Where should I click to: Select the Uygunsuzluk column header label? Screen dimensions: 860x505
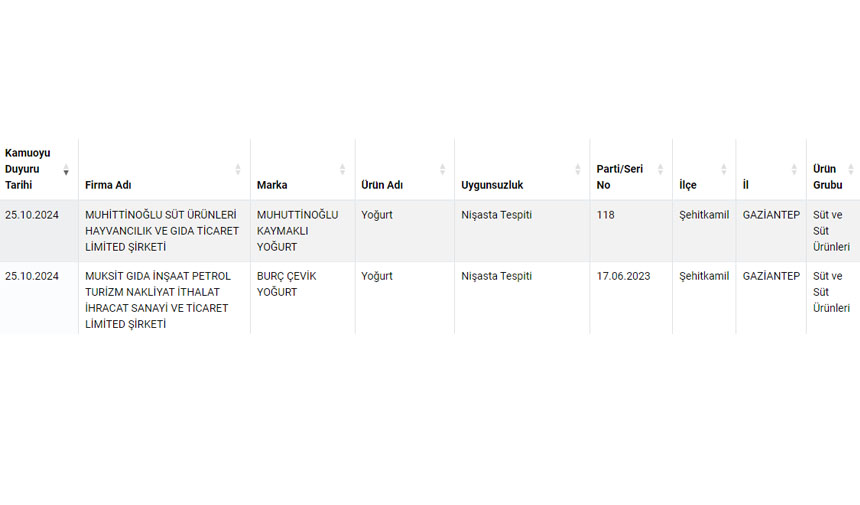coord(492,185)
